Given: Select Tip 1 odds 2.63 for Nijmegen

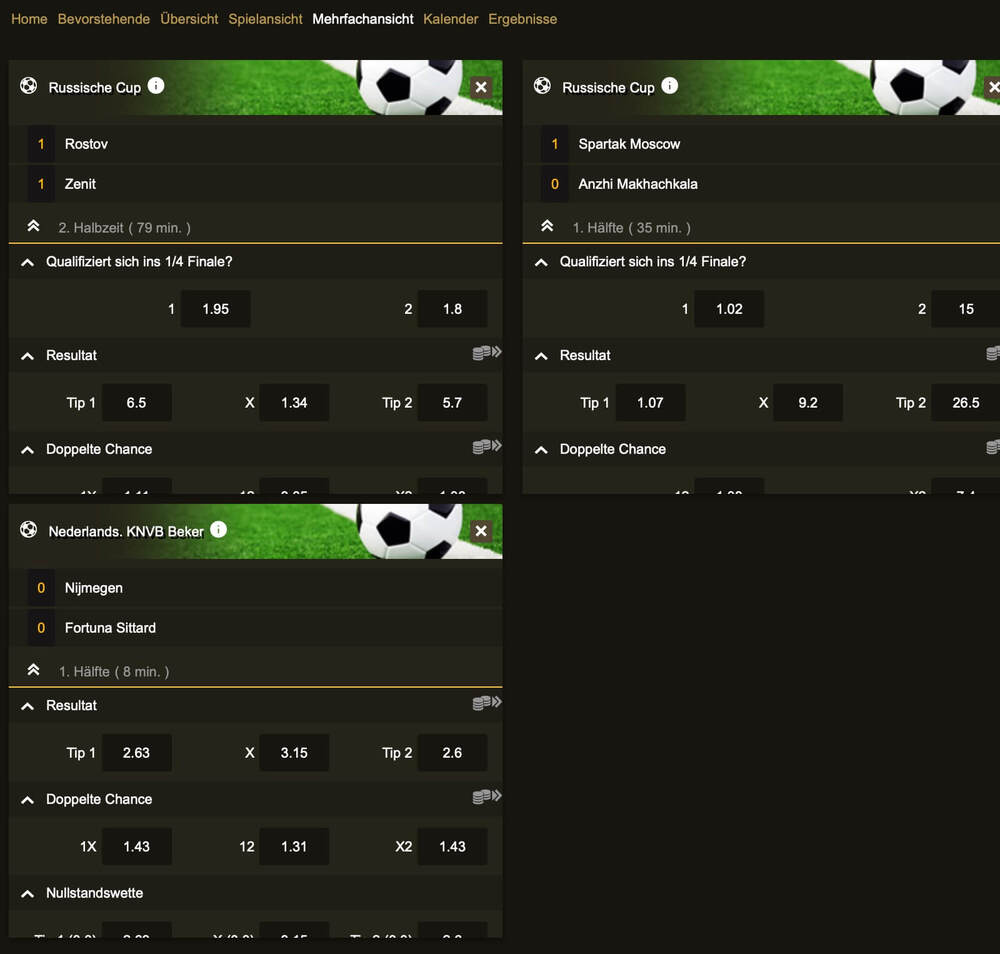Looking at the screenshot, I should pos(136,752).
